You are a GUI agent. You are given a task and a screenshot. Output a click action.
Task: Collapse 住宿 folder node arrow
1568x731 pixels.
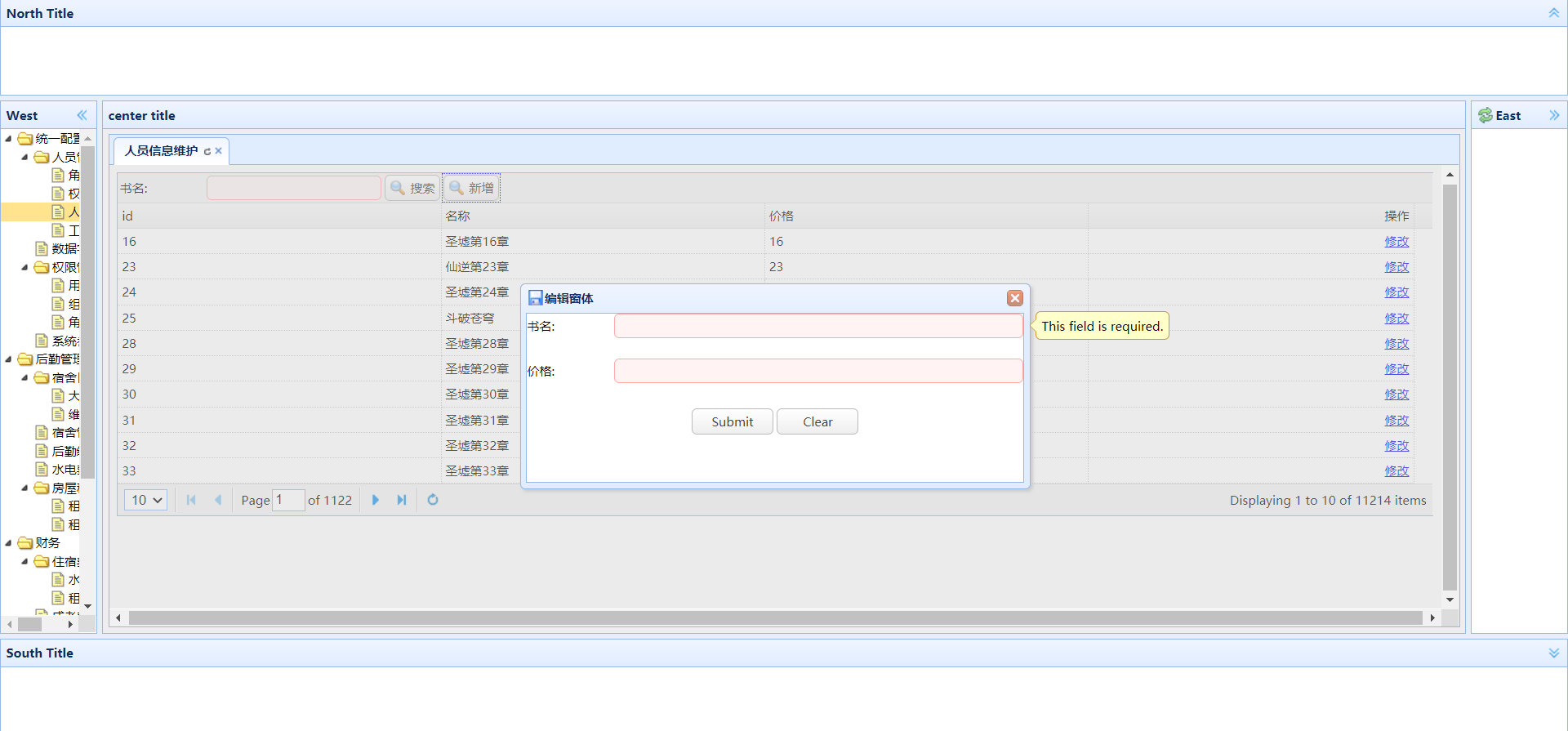pyautogui.click(x=24, y=561)
